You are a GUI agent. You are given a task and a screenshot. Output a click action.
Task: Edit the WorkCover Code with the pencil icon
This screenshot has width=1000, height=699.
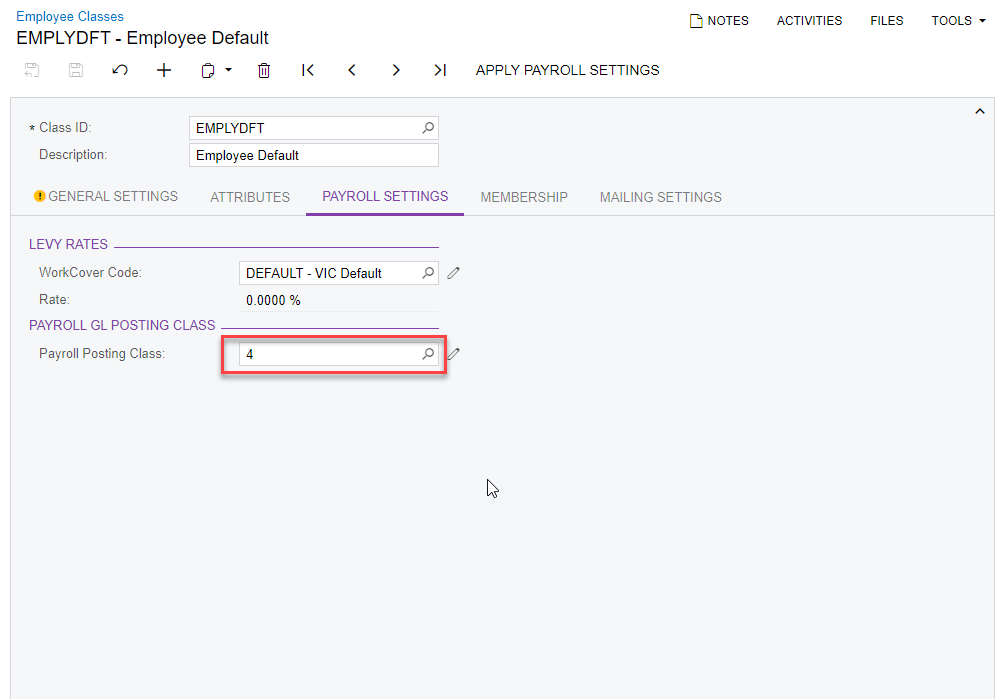pos(453,272)
